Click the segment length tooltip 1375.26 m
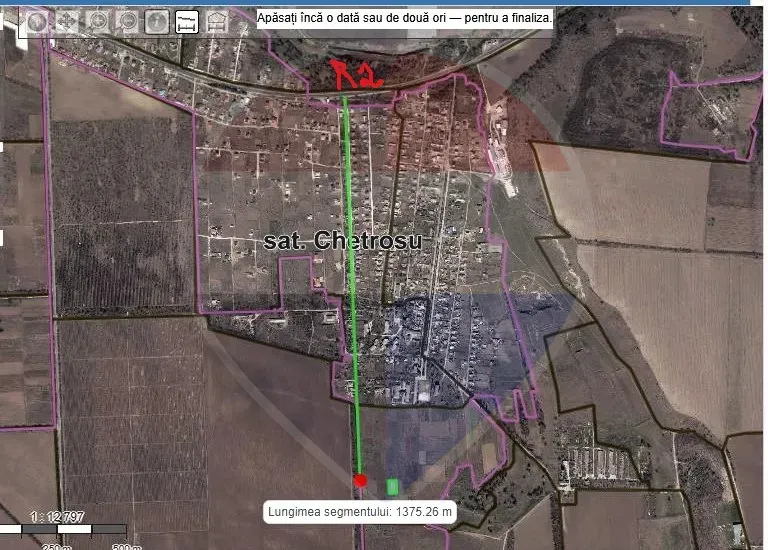 coord(361,512)
